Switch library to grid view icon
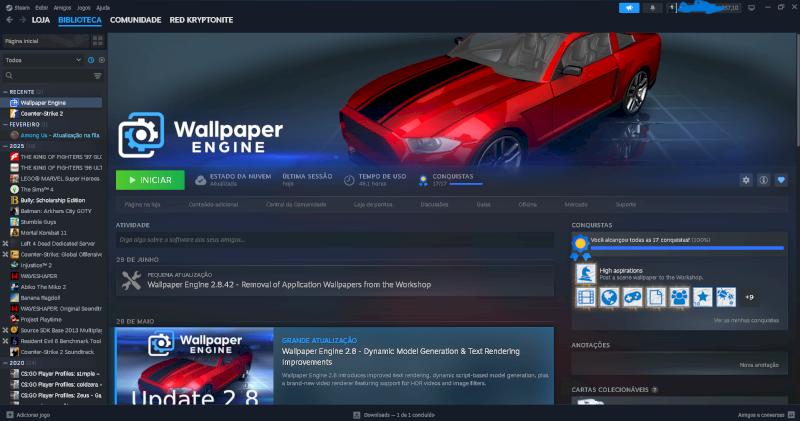Image resolution: width=800 pixels, height=421 pixels. 97,41
